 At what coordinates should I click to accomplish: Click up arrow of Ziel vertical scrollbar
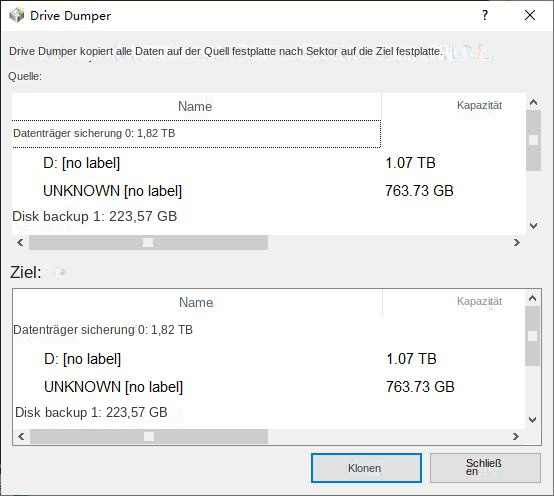tap(532, 299)
